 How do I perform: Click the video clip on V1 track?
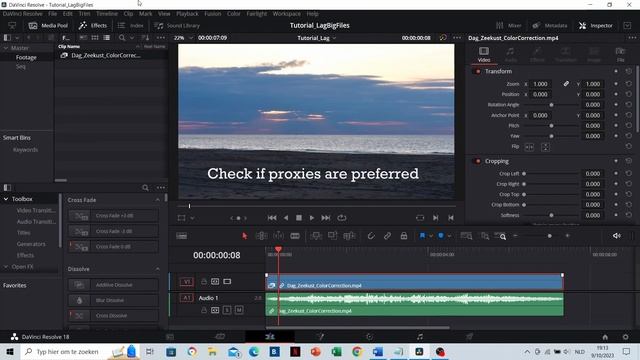click(x=415, y=282)
